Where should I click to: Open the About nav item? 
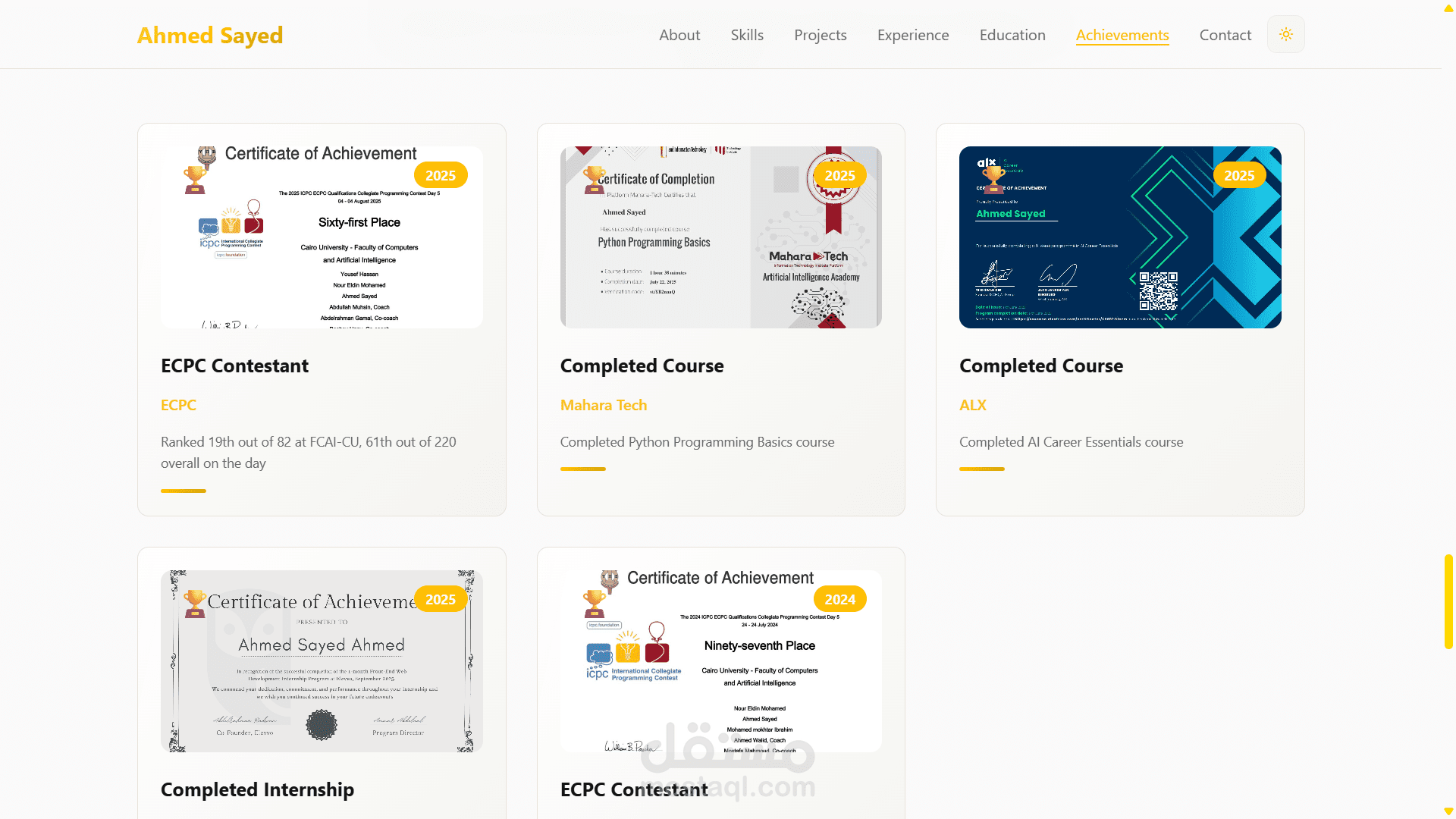click(x=679, y=35)
